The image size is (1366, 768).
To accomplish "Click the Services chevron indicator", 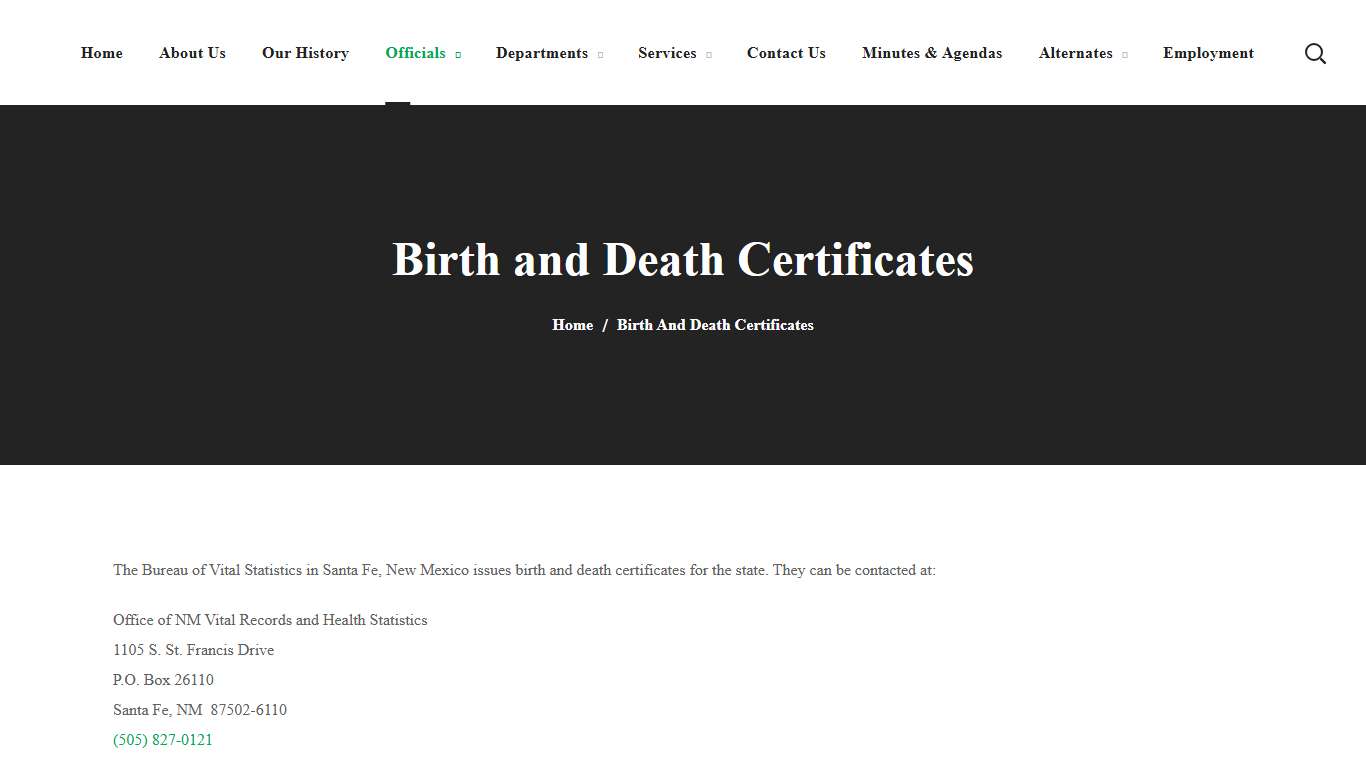I will 709,55.
